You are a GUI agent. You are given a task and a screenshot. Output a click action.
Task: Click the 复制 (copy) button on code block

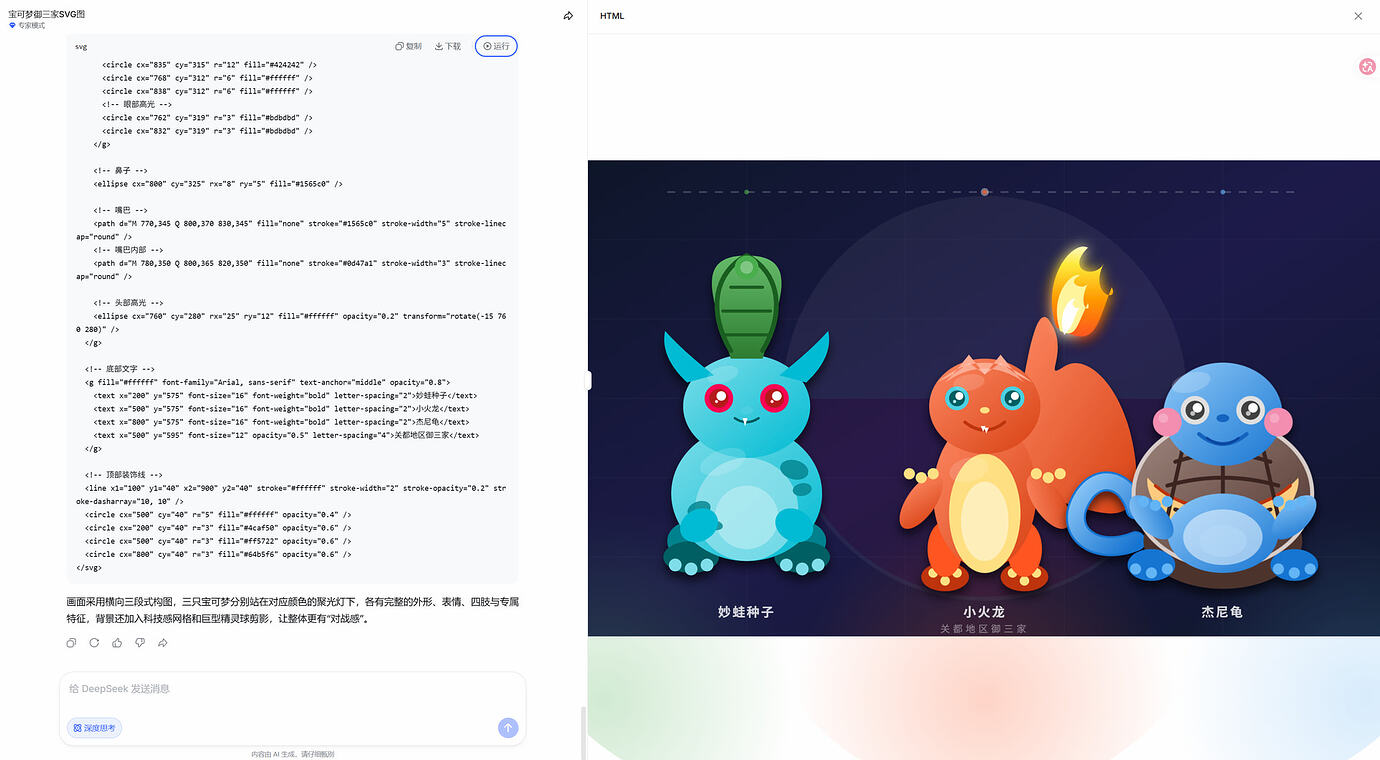[408, 46]
